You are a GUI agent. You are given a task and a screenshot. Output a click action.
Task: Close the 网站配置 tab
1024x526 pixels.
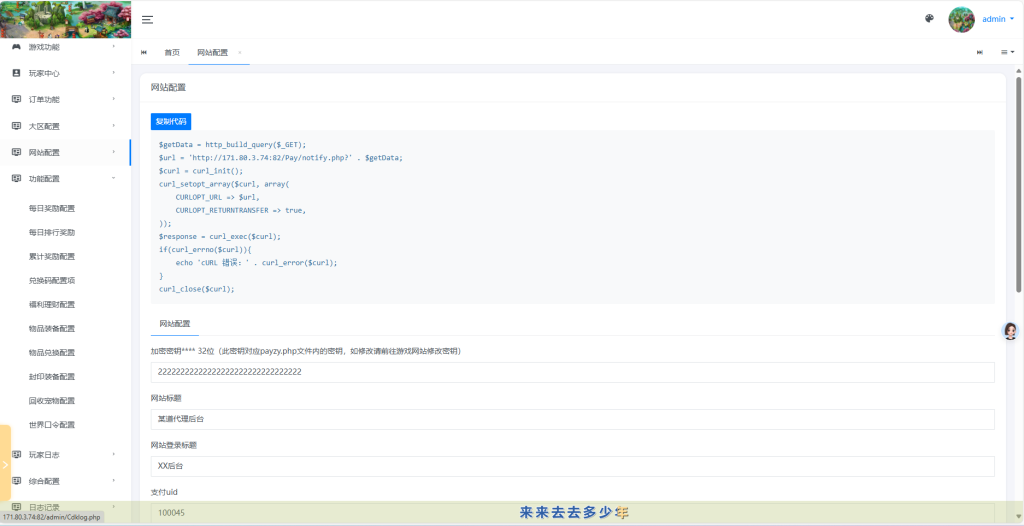240,53
